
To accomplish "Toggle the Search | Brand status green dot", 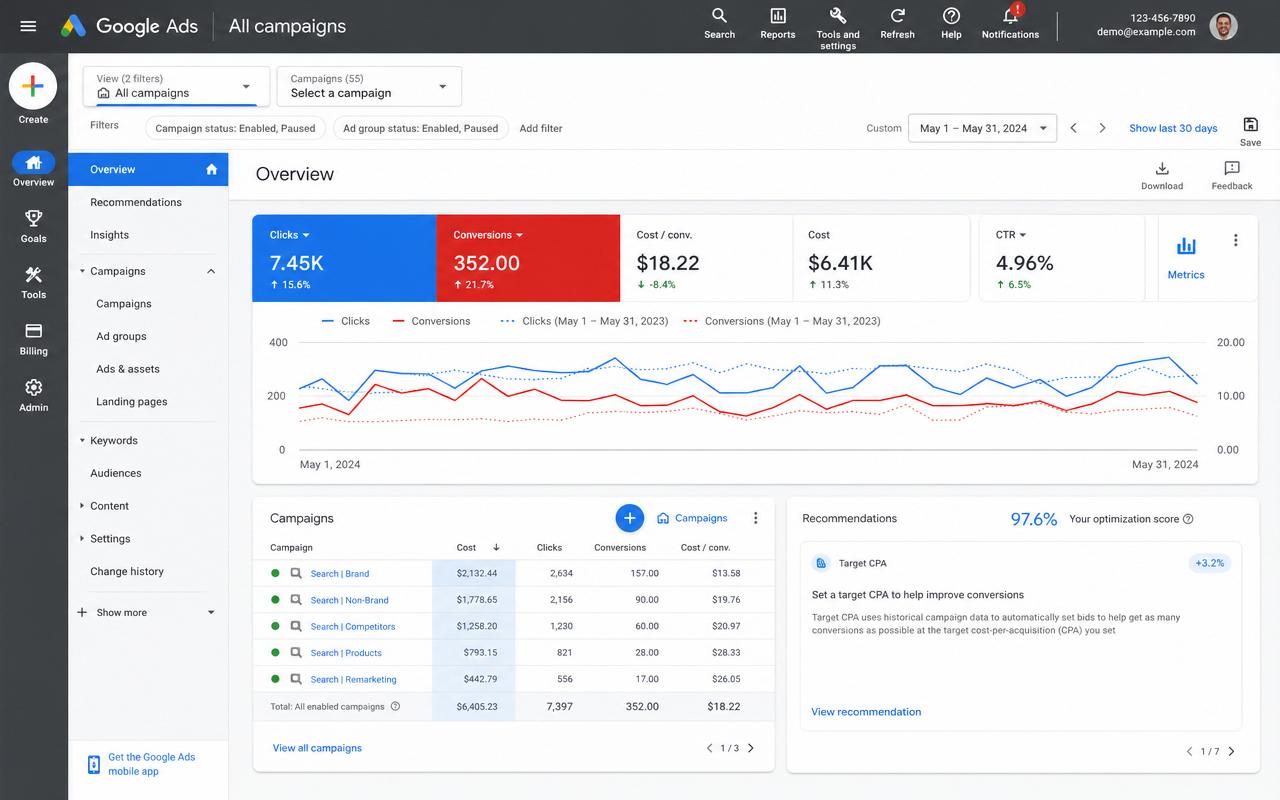I will pyautogui.click(x=275, y=573).
